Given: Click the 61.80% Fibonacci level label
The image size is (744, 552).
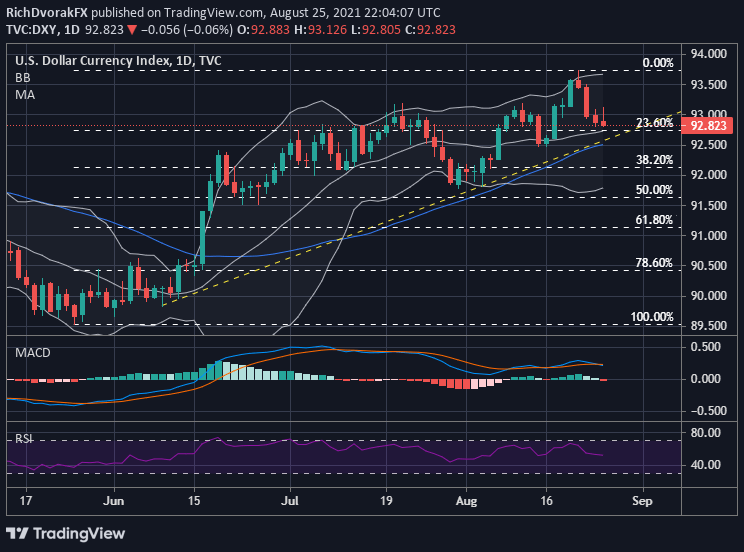Looking at the screenshot, I should (654, 220).
